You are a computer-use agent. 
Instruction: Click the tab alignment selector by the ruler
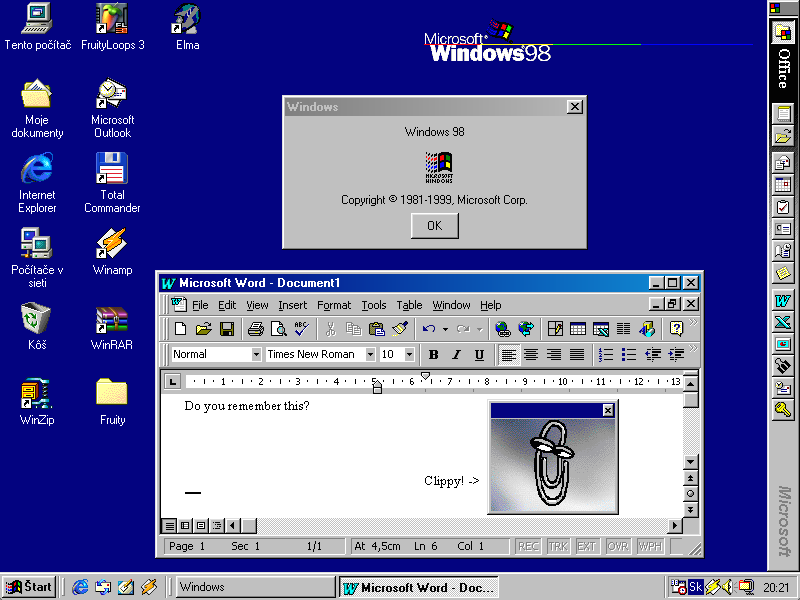(173, 381)
